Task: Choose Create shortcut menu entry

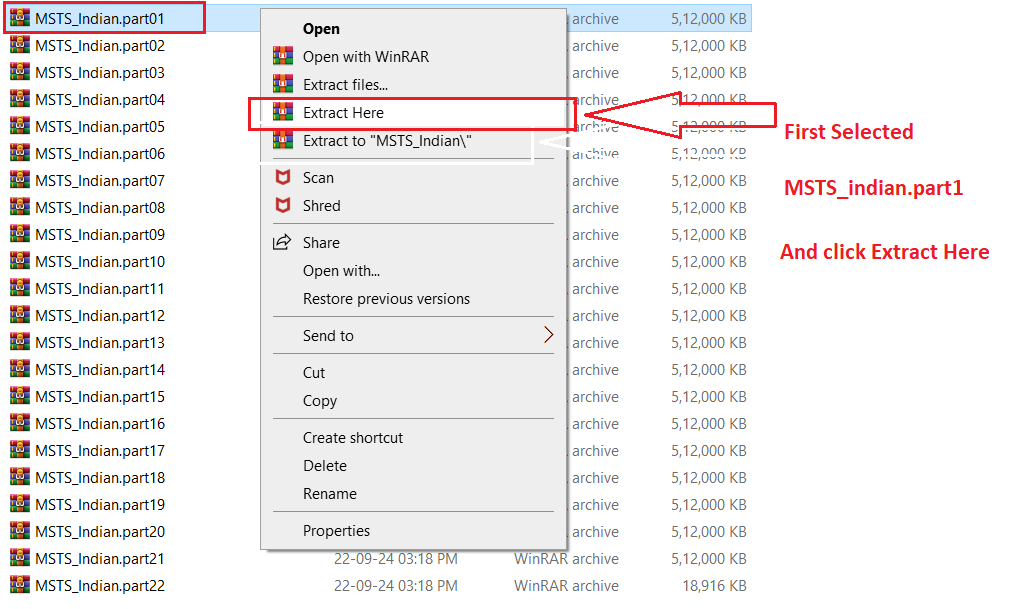Action: 353,438
